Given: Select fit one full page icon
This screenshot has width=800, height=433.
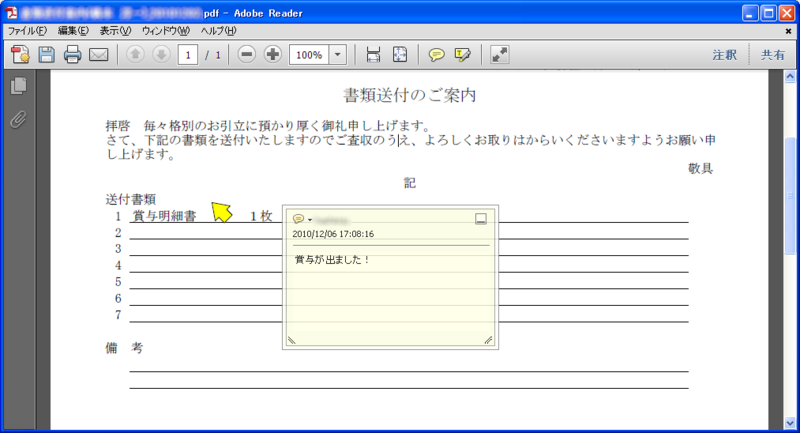Looking at the screenshot, I should coord(400,55).
